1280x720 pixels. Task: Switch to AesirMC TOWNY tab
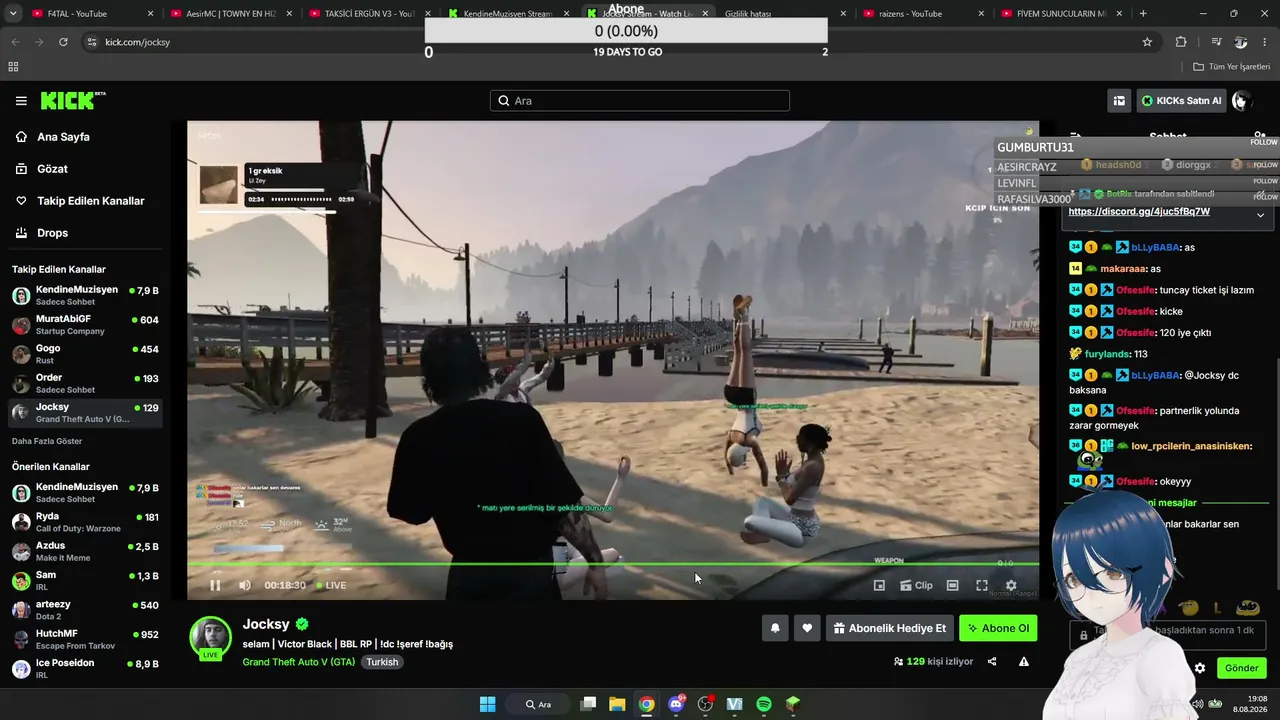pyautogui.click(x=229, y=14)
